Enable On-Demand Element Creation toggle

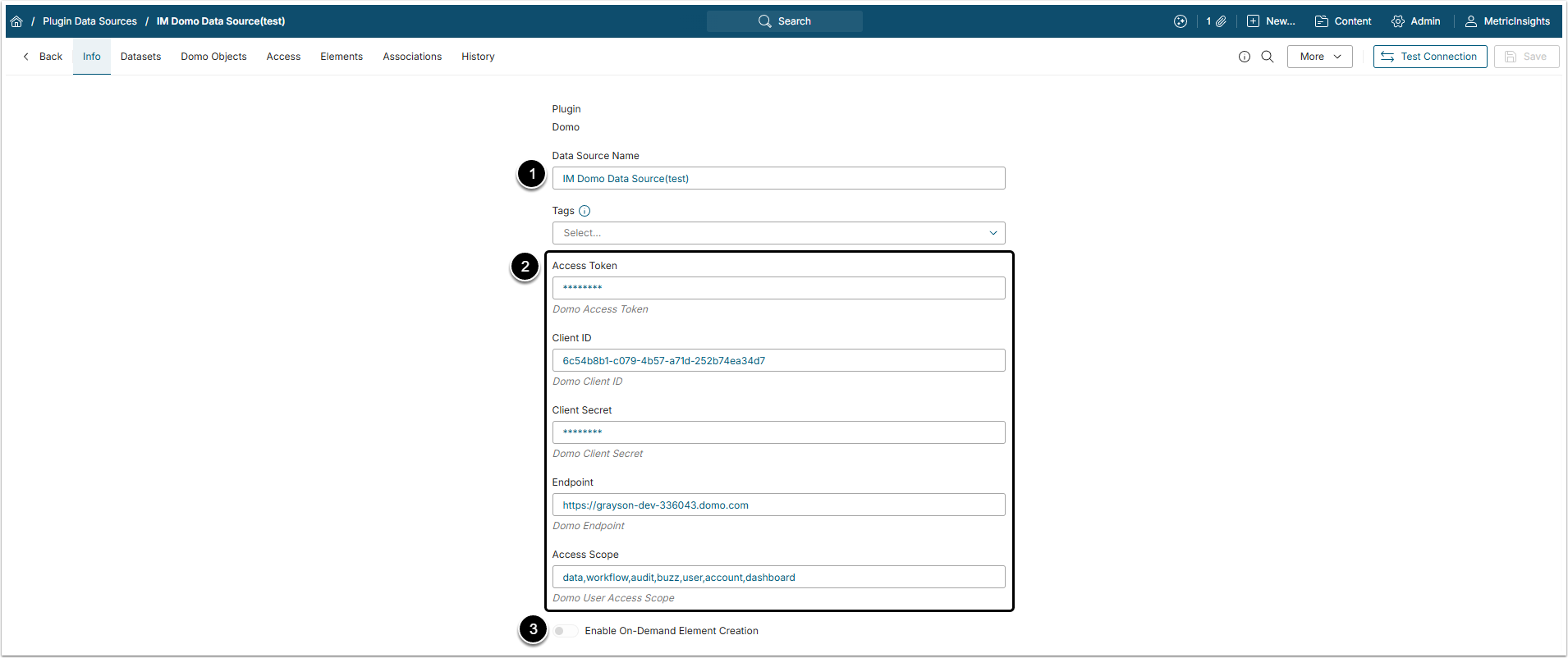point(565,631)
